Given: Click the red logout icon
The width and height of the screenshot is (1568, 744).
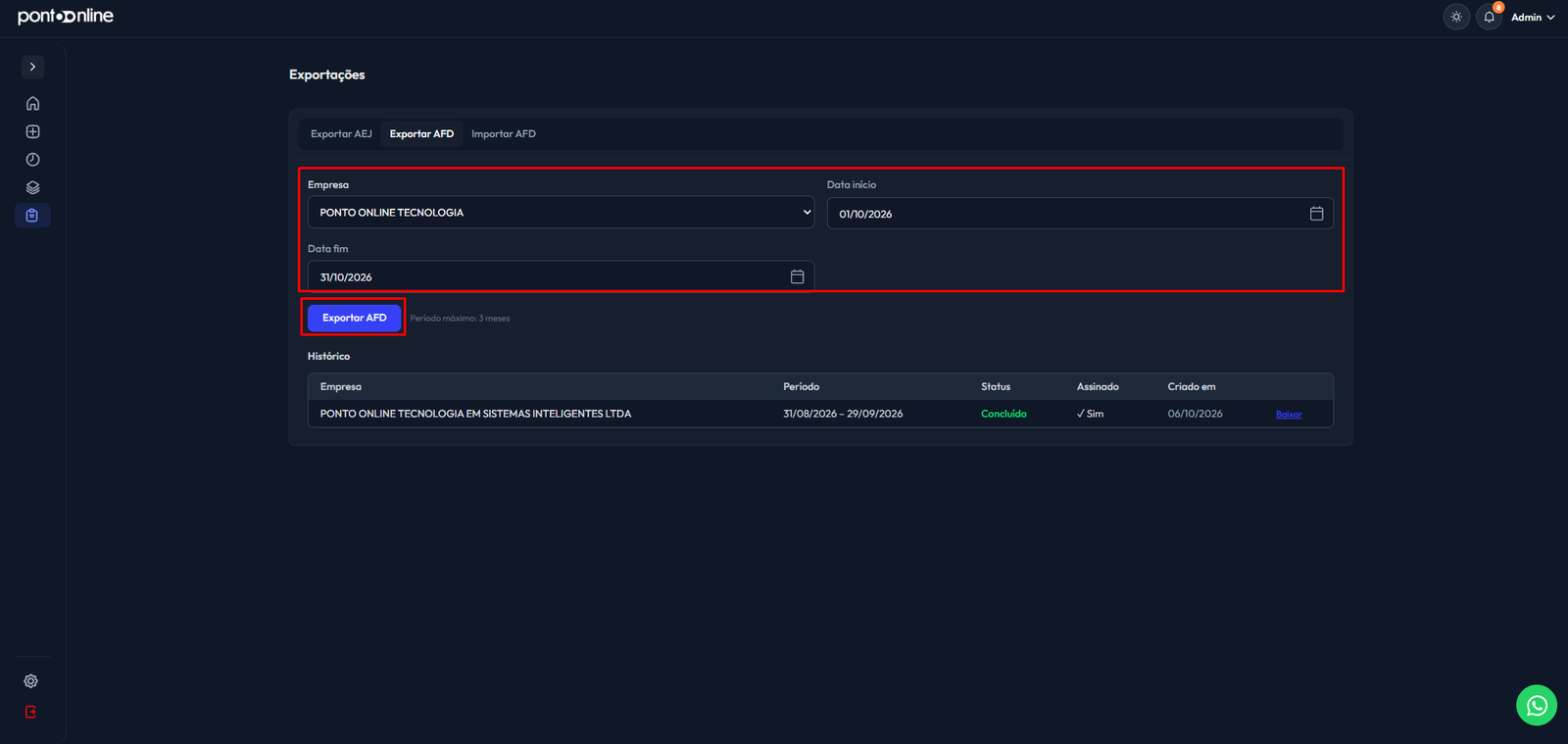Looking at the screenshot, I should [31, 713].
